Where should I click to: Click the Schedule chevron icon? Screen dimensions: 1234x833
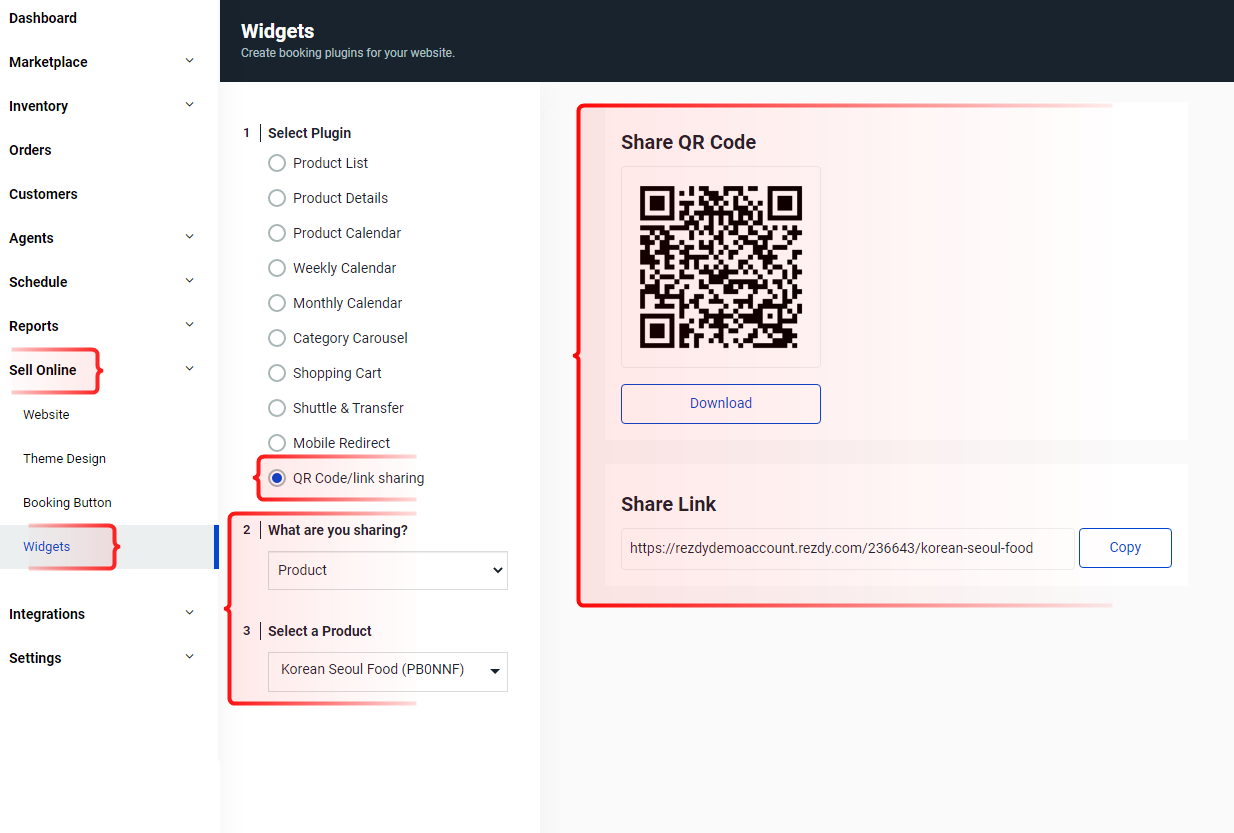[x=190, y=281]
